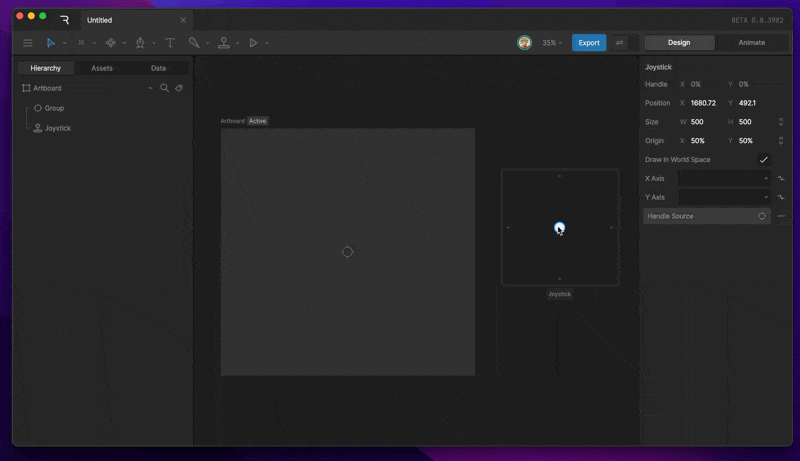Search the hierarchy with magnifier icon
Viewport: 800px width, 461px height.
point(164,88)
